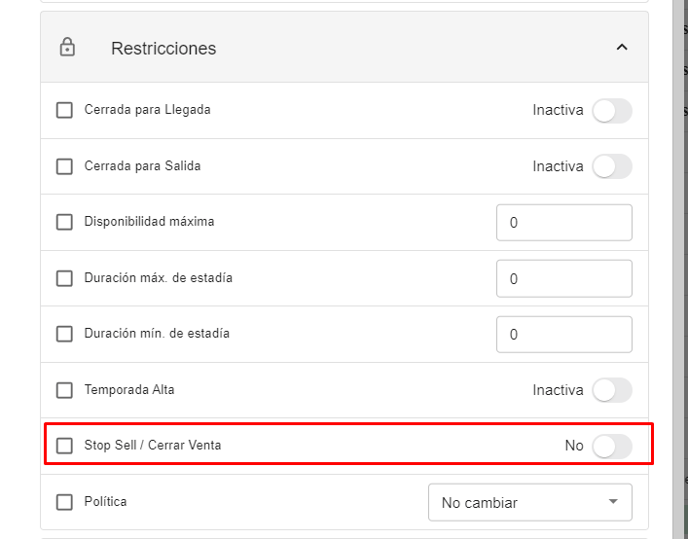Focus the Duración máx. de estadía field

[x=564, y=278]
